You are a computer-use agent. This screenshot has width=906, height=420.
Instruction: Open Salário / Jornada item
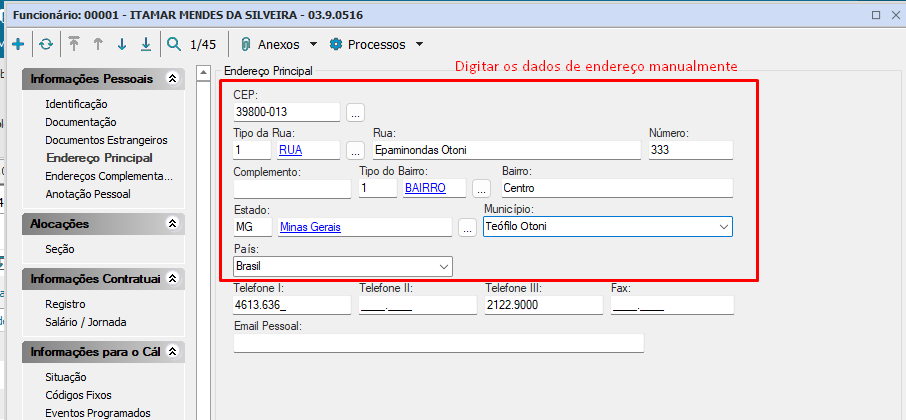pos(86,322)
